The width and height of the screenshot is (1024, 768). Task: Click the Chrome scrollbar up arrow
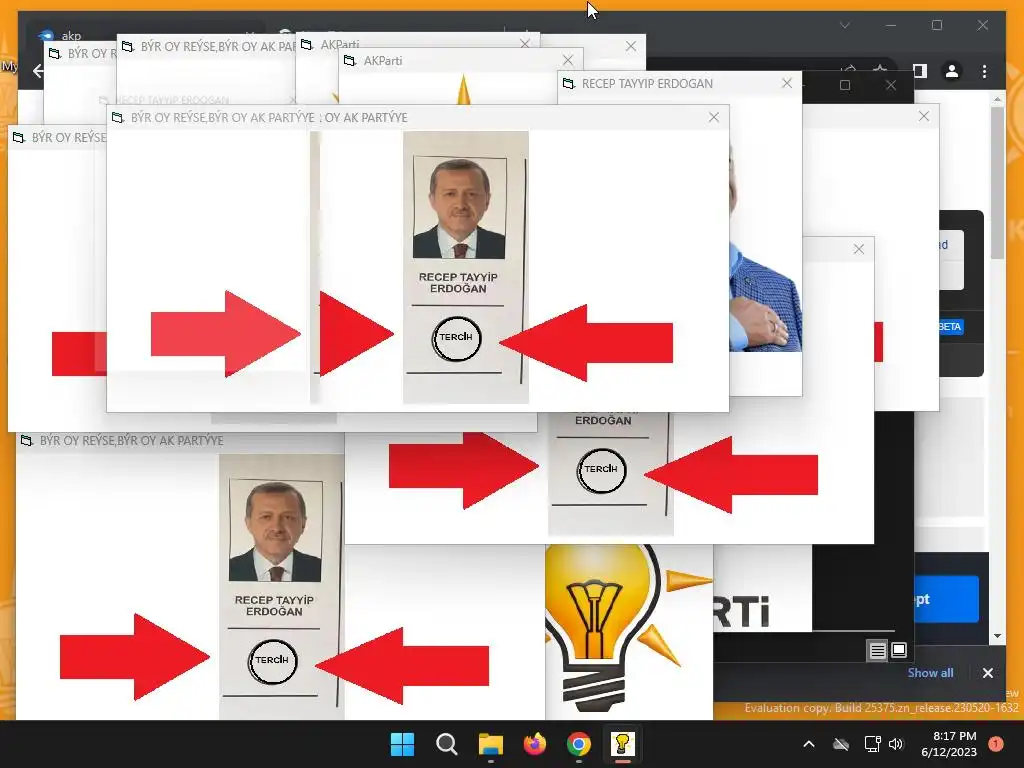(997, 99)
